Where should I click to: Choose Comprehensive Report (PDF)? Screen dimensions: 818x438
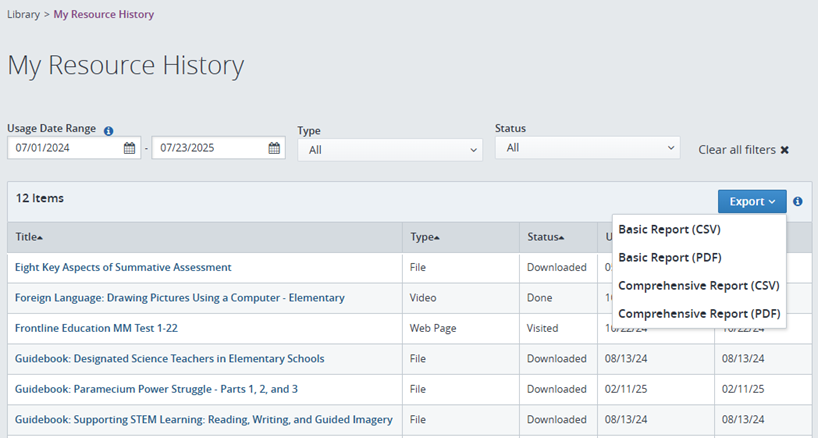pos(699,314)
